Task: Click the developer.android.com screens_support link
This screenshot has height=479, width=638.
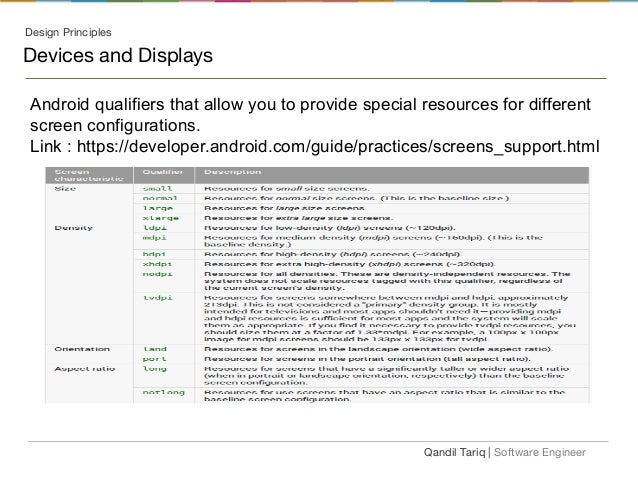Action: [x=338, y=146]
